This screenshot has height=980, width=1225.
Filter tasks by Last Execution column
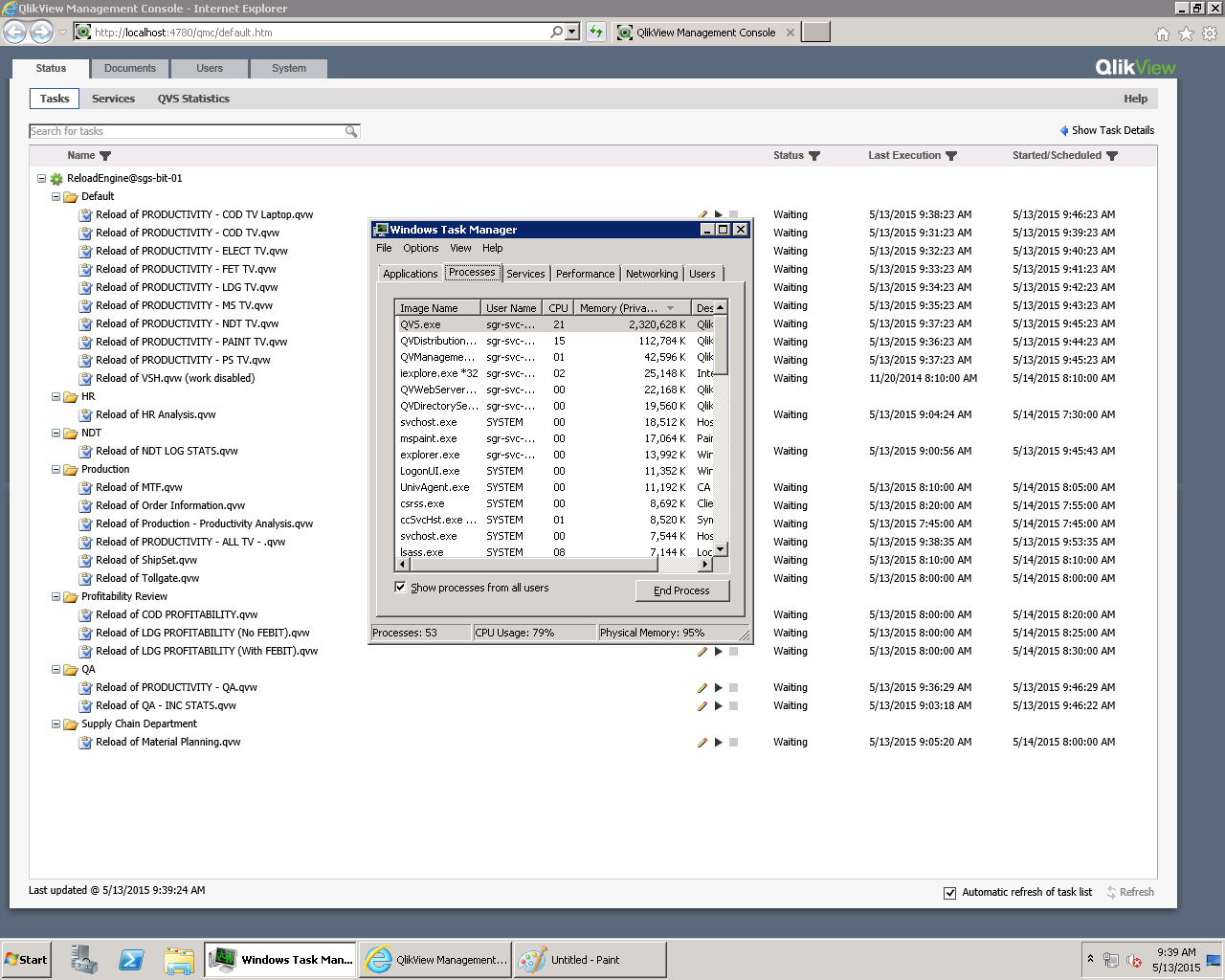click(951, 156)
